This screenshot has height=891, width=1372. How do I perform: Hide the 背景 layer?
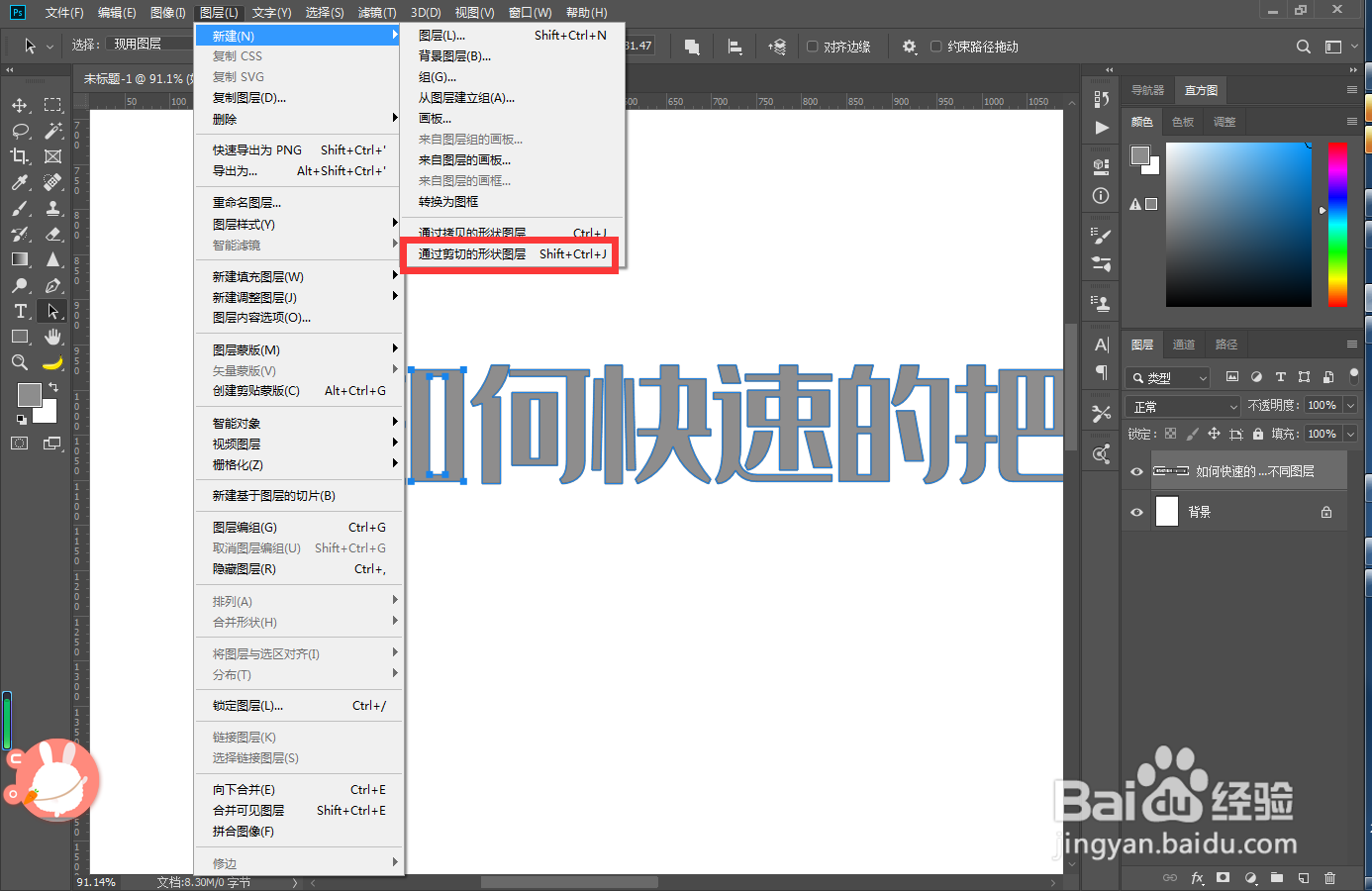(x=1136, y=511)
